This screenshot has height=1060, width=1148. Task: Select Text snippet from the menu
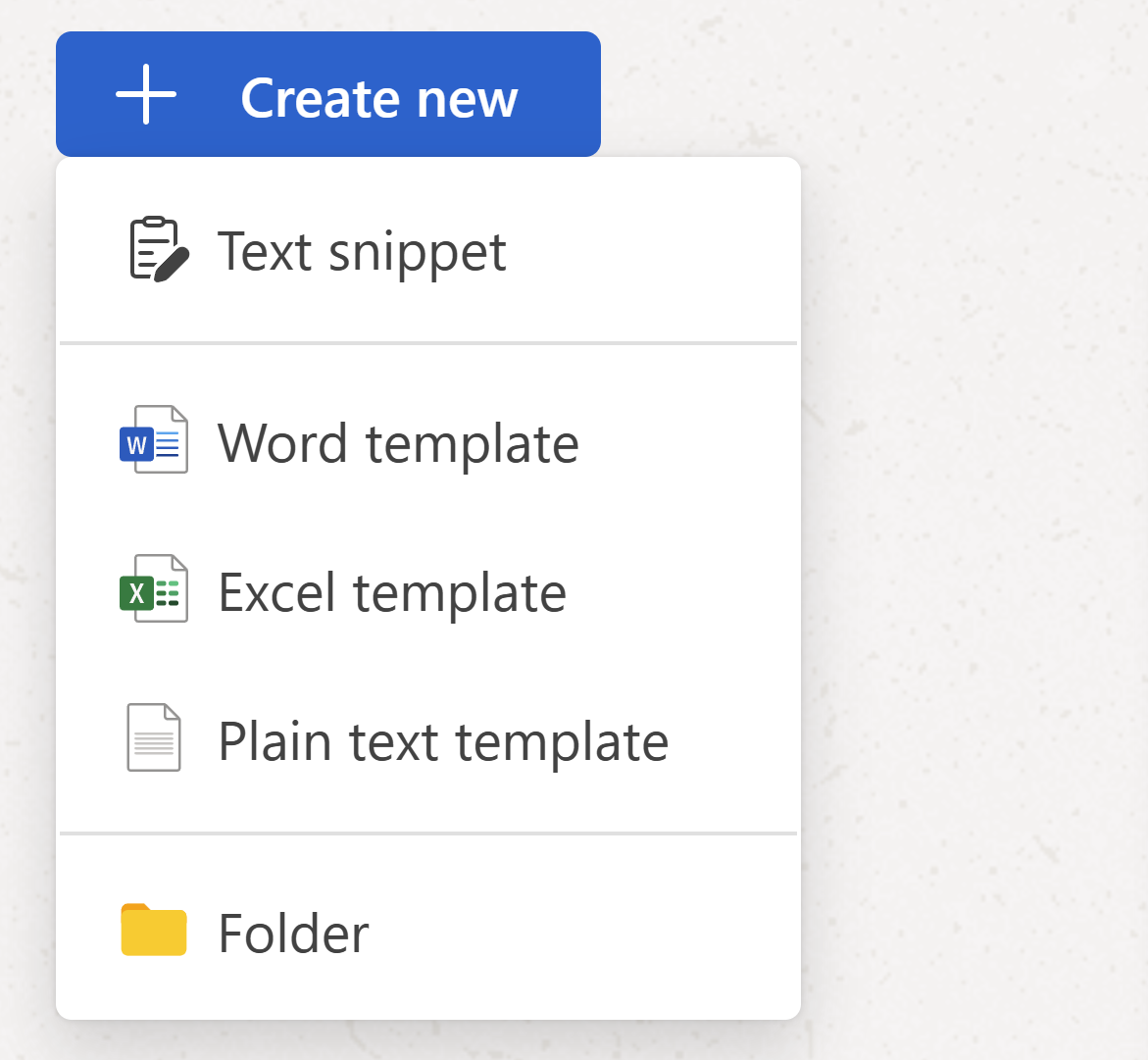tap(428, 250)
